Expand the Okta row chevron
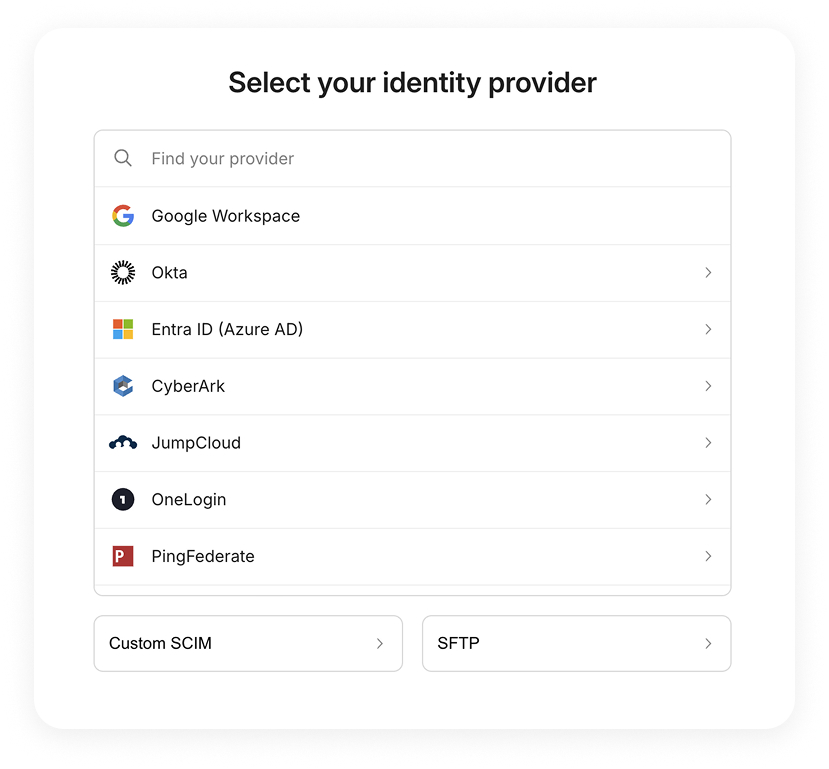Screen dimensions: 829x769 tap(708, 273)
